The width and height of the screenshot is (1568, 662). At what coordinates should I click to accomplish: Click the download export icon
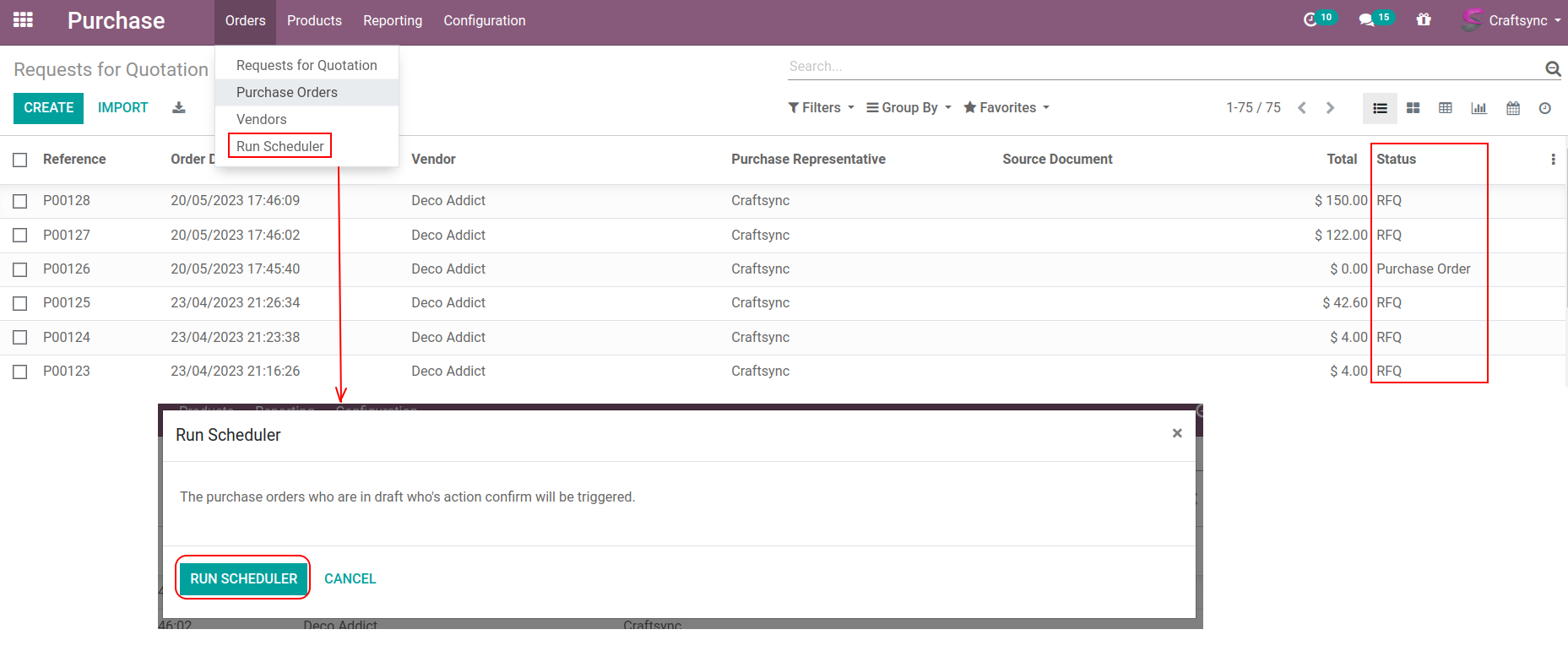coord(179,107)
